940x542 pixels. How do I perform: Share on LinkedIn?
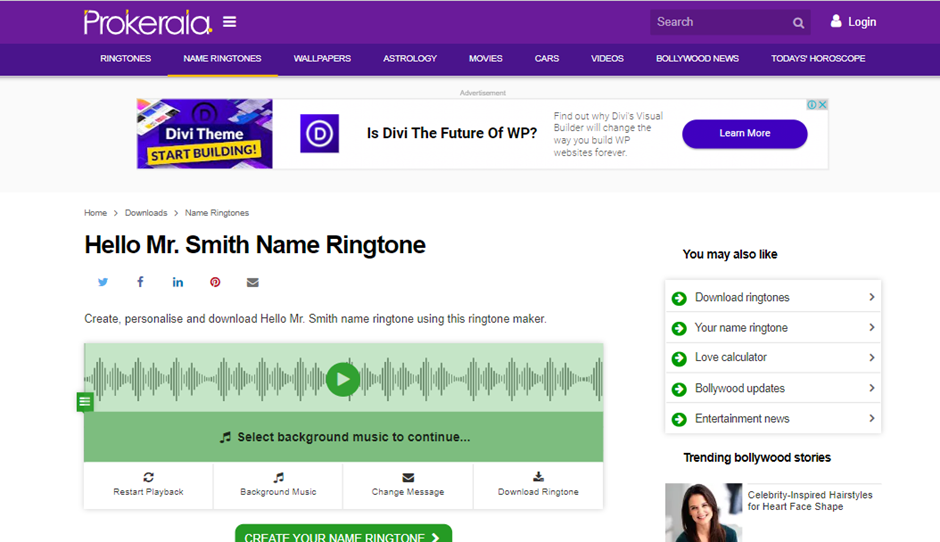tap(177, 282)
